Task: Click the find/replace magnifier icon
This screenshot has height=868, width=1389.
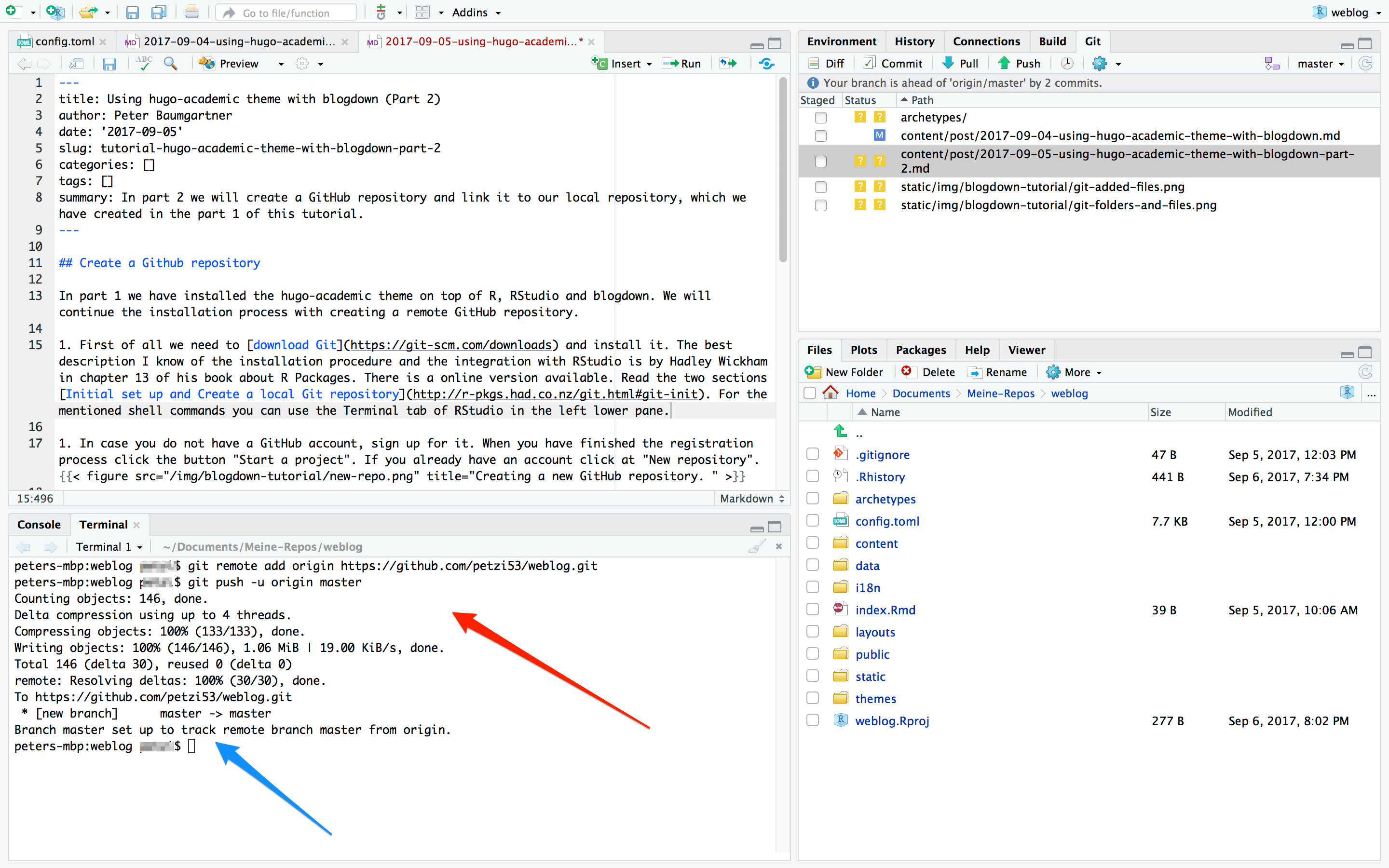Action: pyautogui.click(x=170, y=63)
